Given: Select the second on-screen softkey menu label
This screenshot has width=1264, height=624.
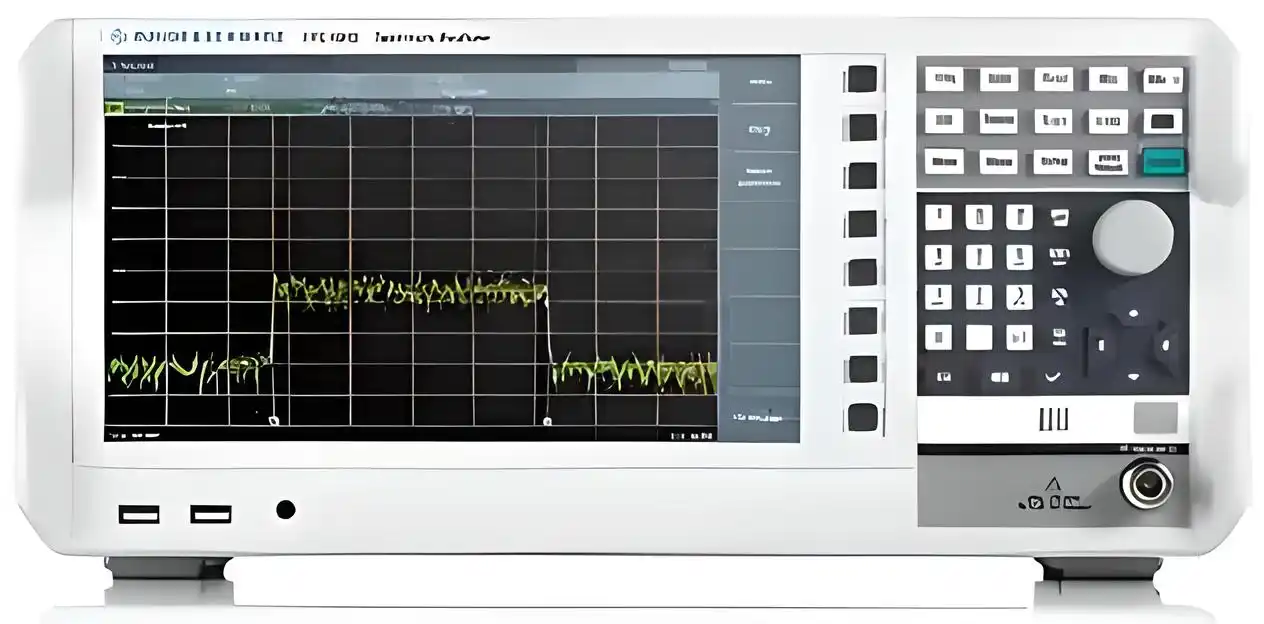Looking at the screenshot, I should coord(759,129).
